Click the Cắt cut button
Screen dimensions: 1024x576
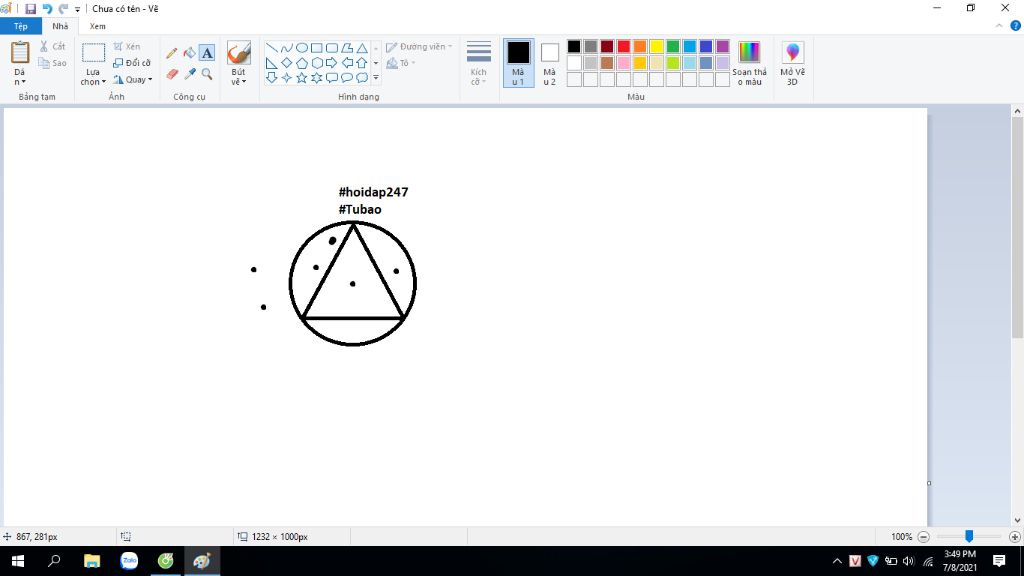53,46
